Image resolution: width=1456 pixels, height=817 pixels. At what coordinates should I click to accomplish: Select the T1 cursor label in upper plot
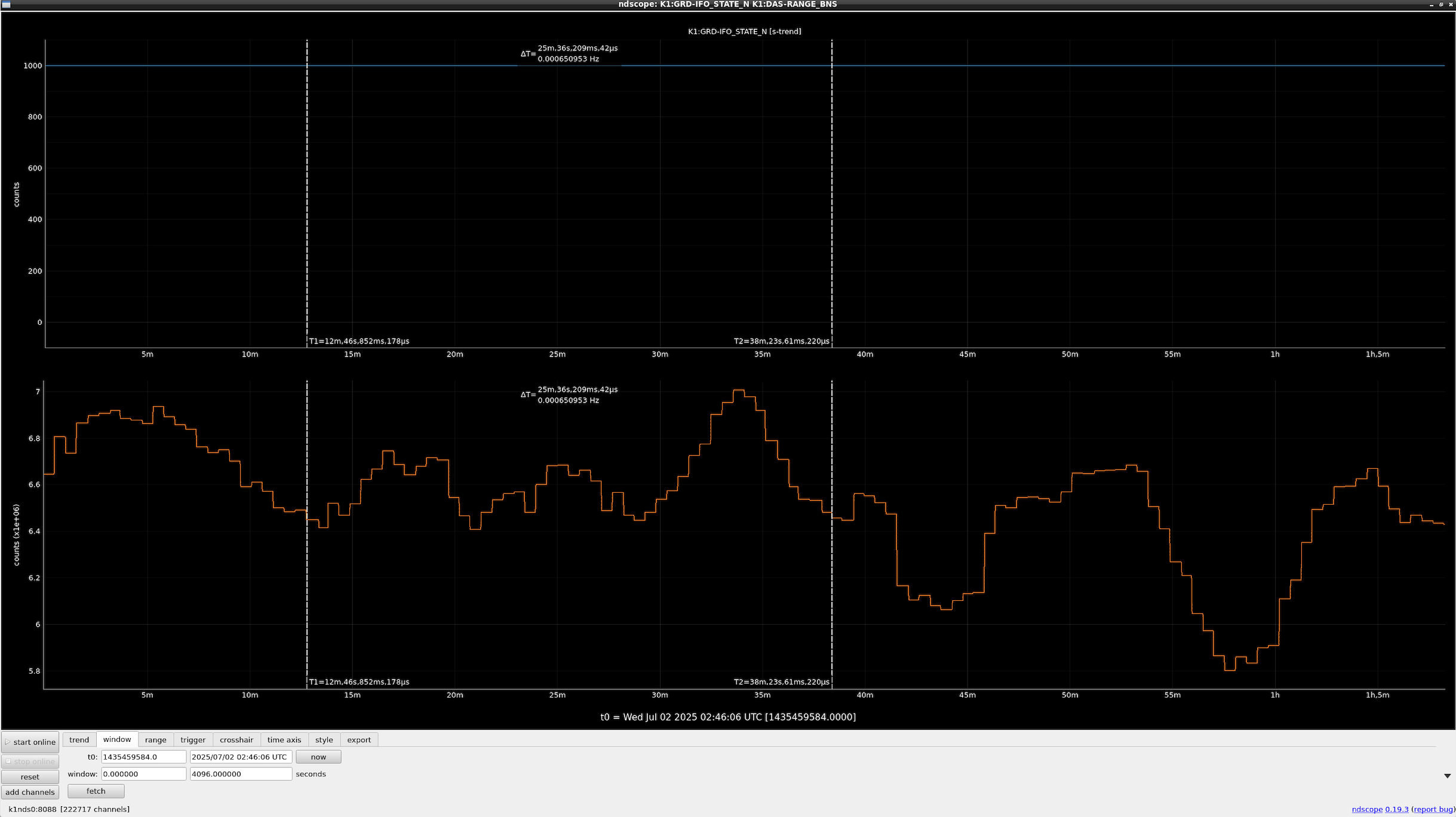click(x=359, y=342)
